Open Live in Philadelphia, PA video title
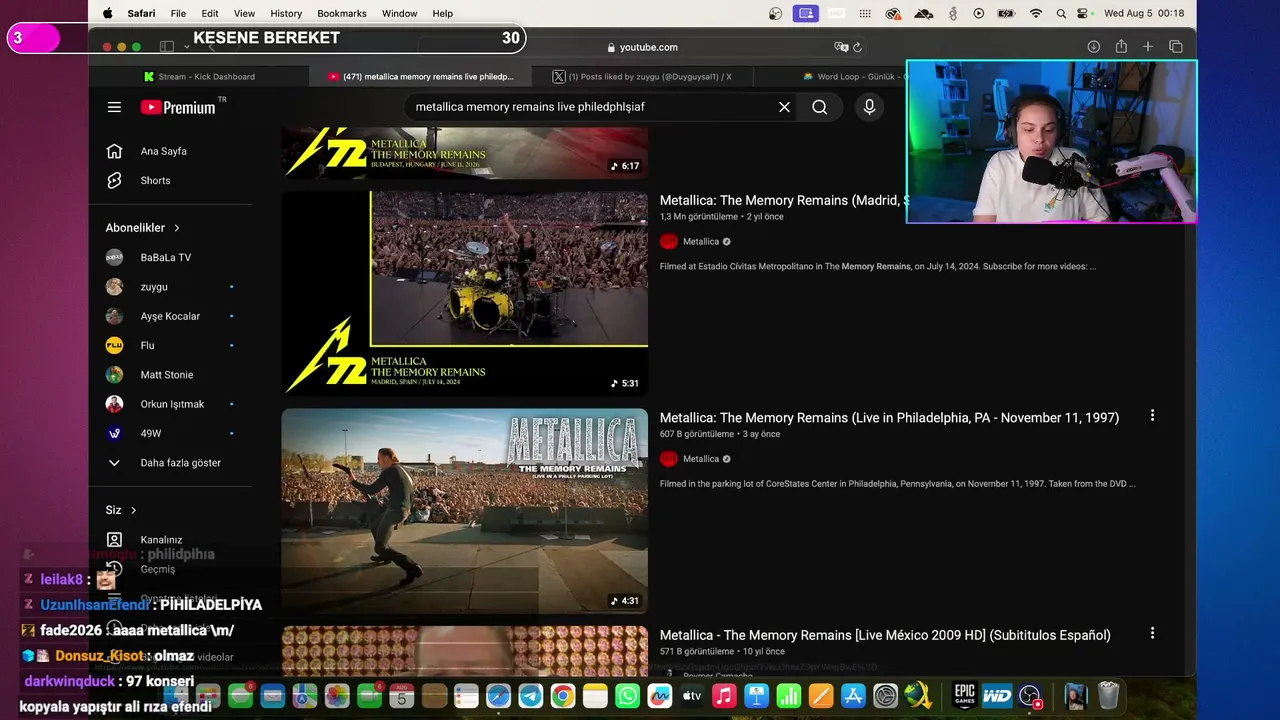Viewport: 1280px width, 720px height. [889, 417]
